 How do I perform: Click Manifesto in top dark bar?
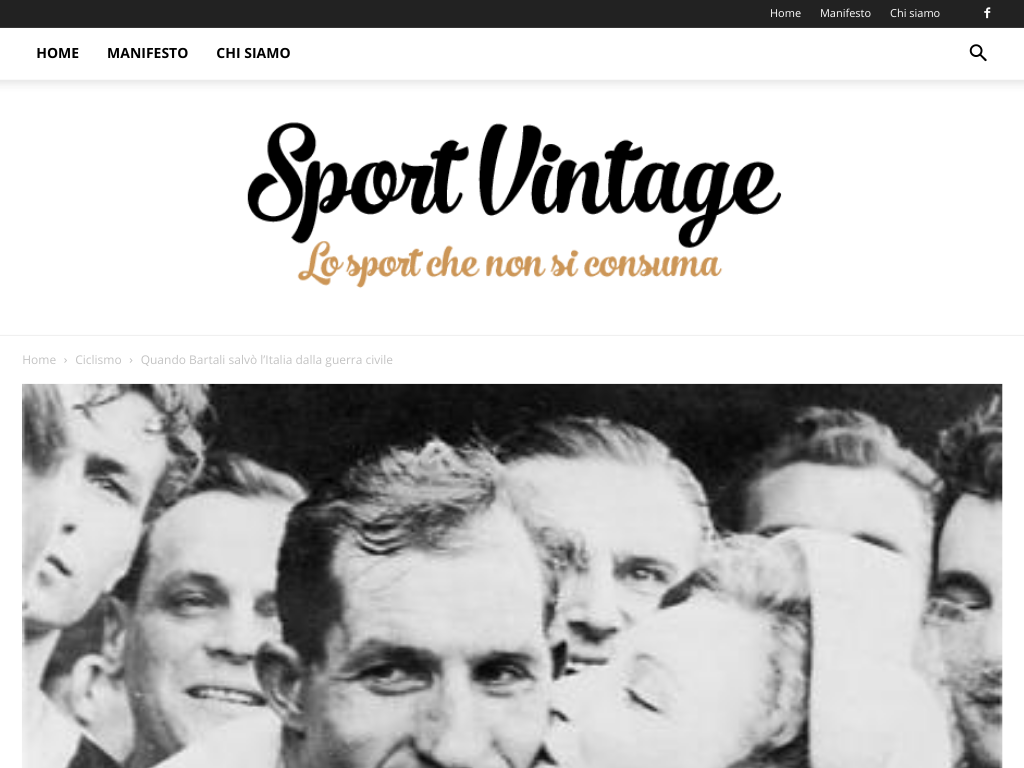pyautogui.click(x=845, y=13)
